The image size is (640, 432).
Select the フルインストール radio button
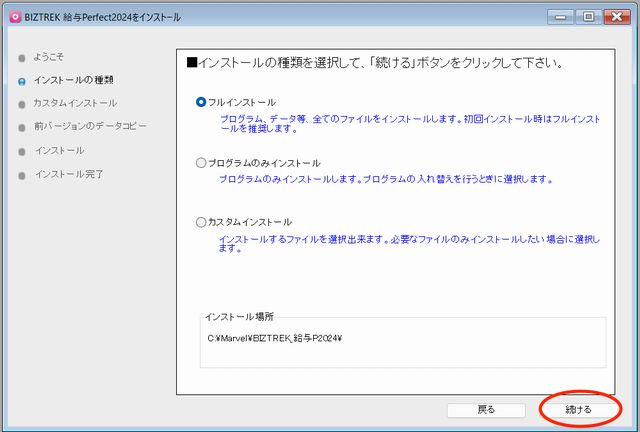click(x=200, y=102)
